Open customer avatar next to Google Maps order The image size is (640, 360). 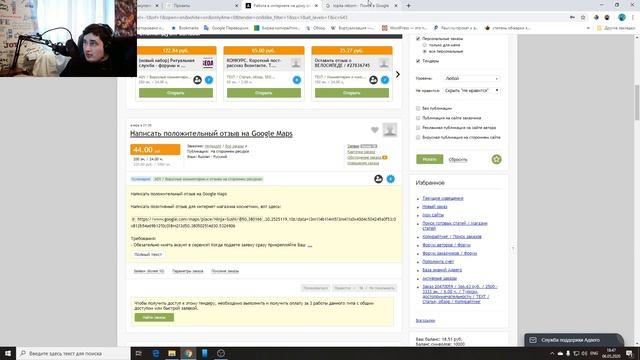390,130
